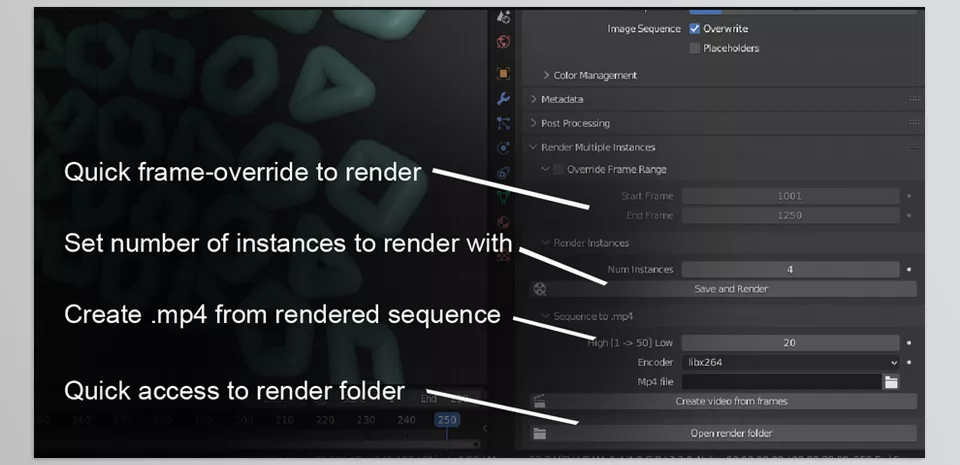The height and width of the screenshot is (465, 960).
Task: Enable the Placeholders checkbox
Action: (x=695, y=48)
